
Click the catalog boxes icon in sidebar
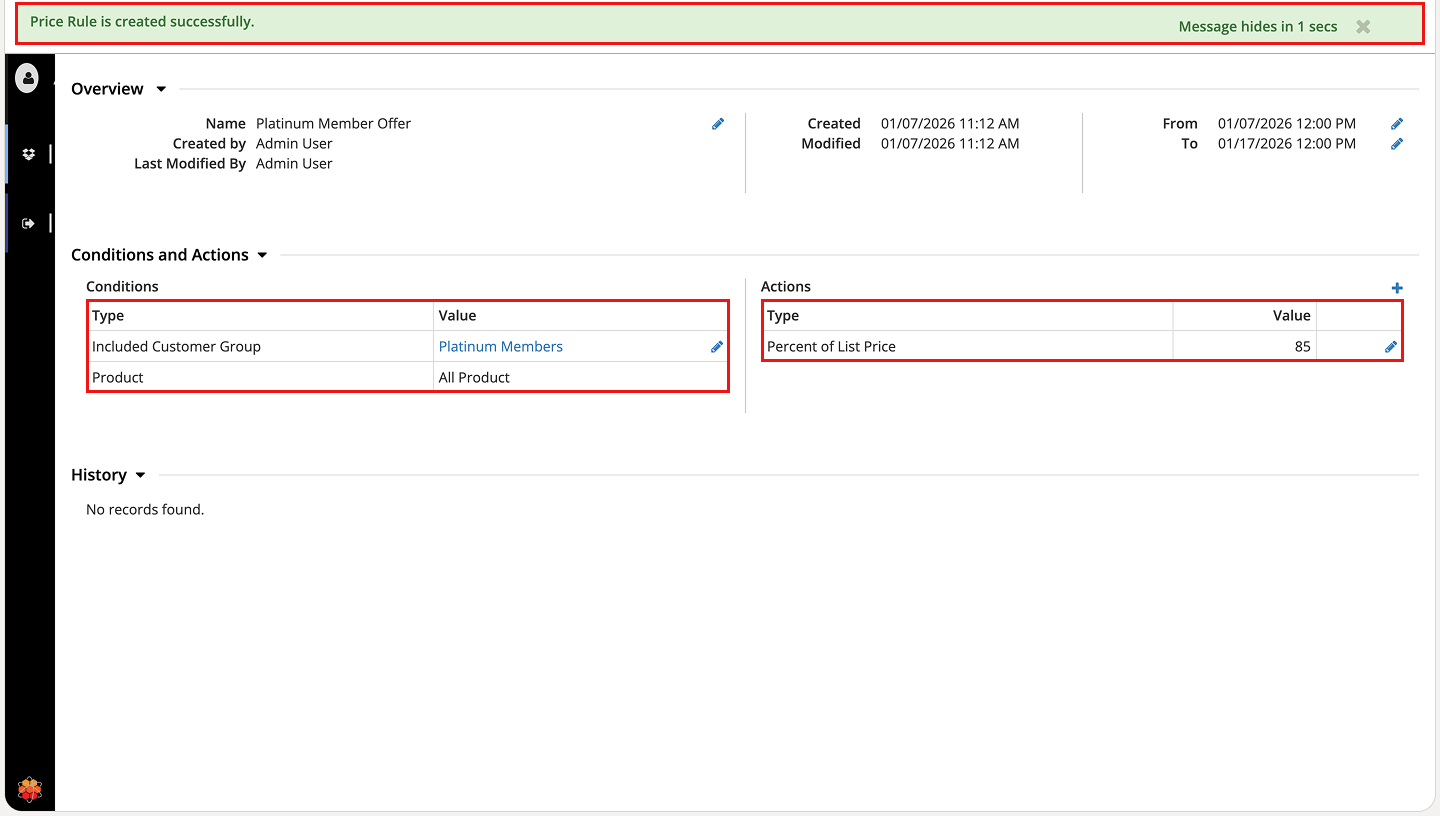pos(28,154)
